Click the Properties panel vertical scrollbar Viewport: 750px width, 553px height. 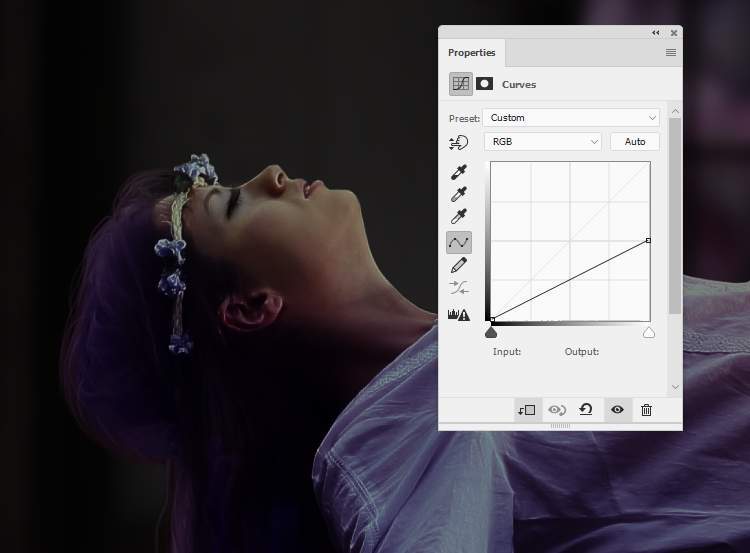click(675, 216)
